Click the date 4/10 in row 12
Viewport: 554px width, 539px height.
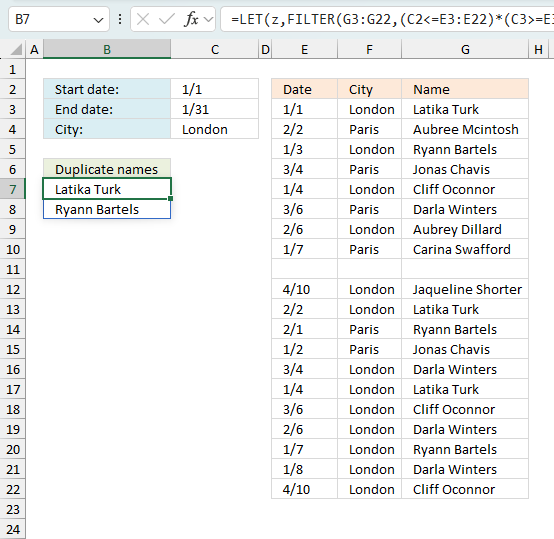[x=305, y=290]
